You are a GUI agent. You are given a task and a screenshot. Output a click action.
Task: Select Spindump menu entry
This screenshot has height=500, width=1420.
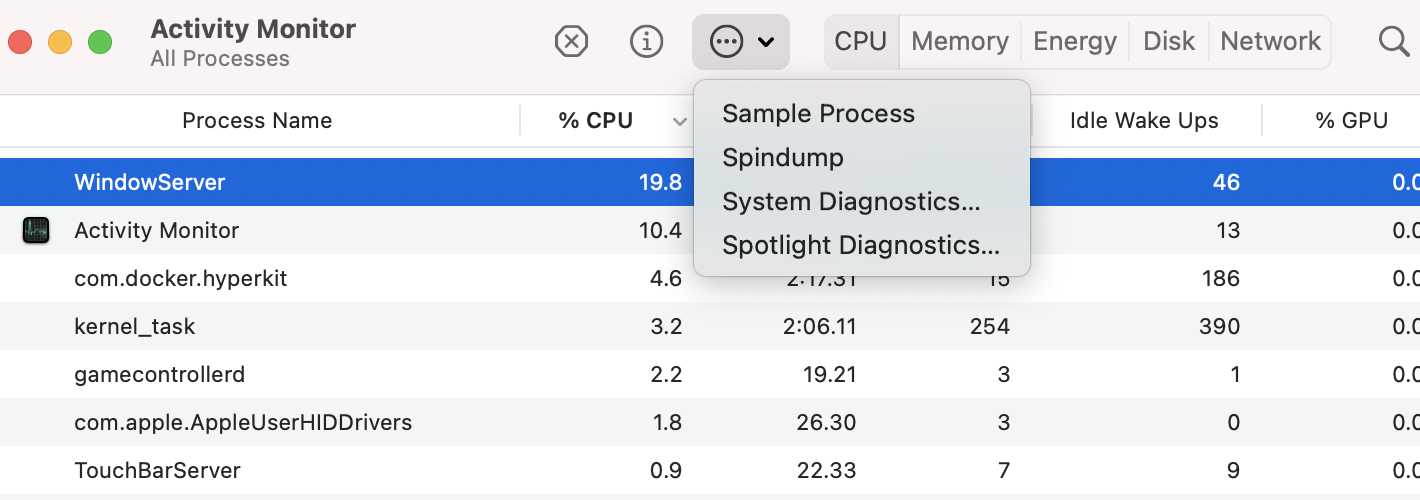pyautogui.click(x=783, y=158)
